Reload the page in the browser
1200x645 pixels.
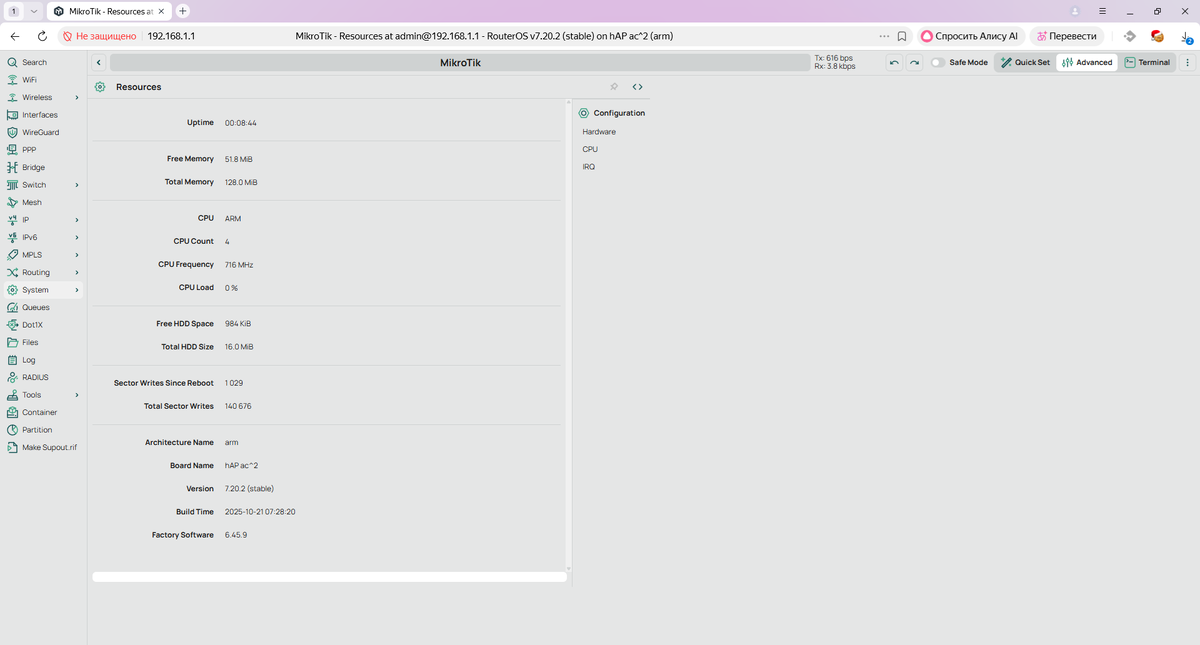pyautogui.click(x=42, y=36)
